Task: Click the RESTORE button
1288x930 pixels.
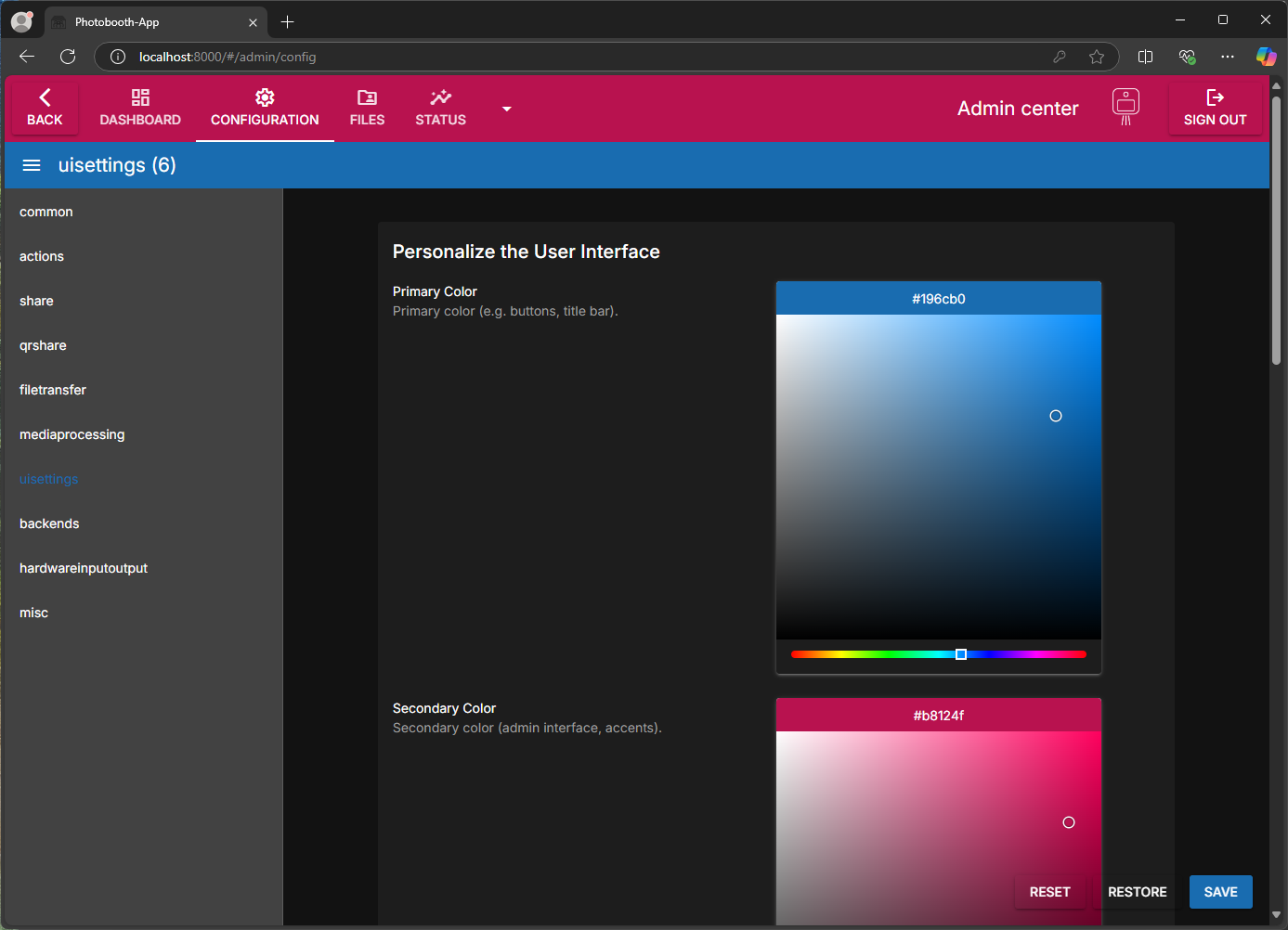Action: (x=1138, y=892)
